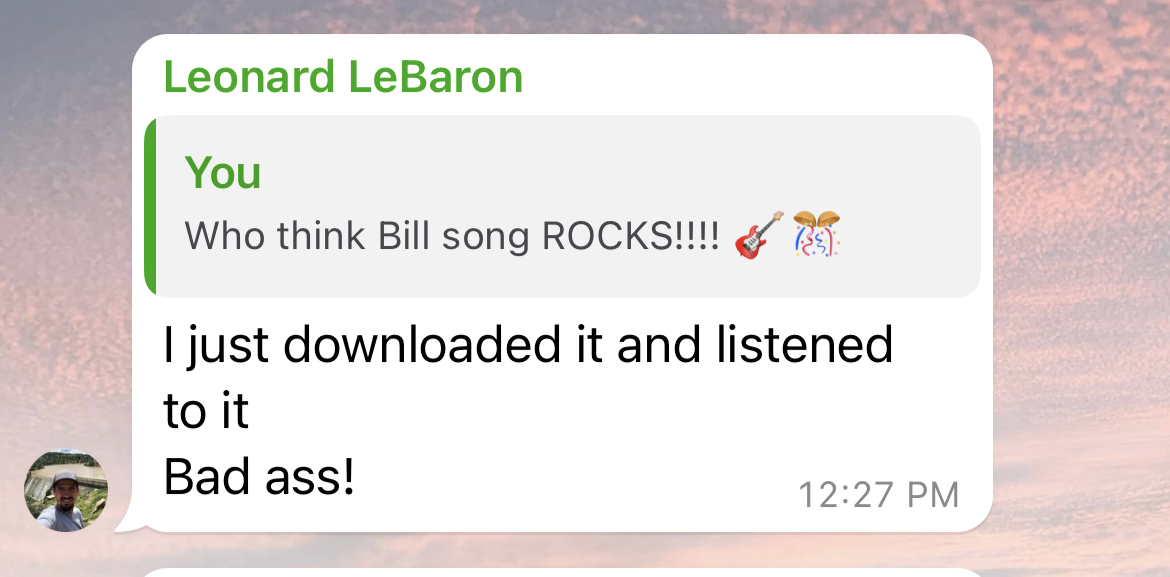
Task: Jump to the quoted reply from You
Action: [x=562, y=206]
